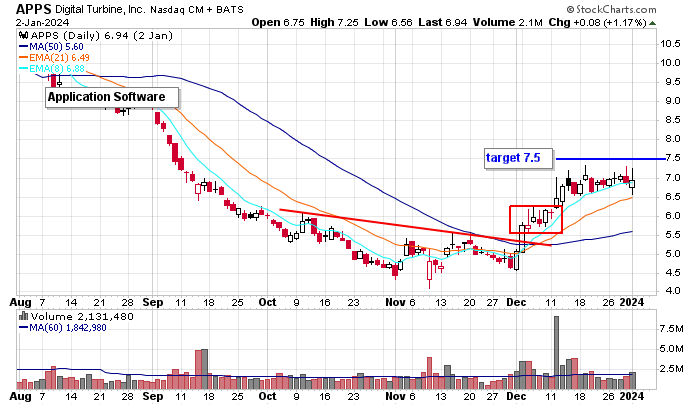
Task: Click 10.5 on the price axis
Action: [x=670, y=44]
